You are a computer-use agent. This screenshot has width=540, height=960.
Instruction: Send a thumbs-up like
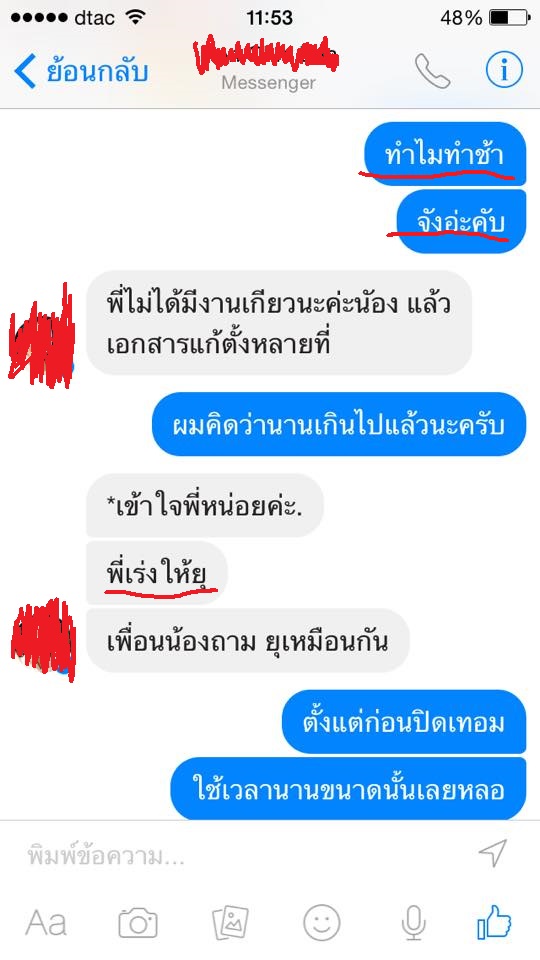[494, 922]
